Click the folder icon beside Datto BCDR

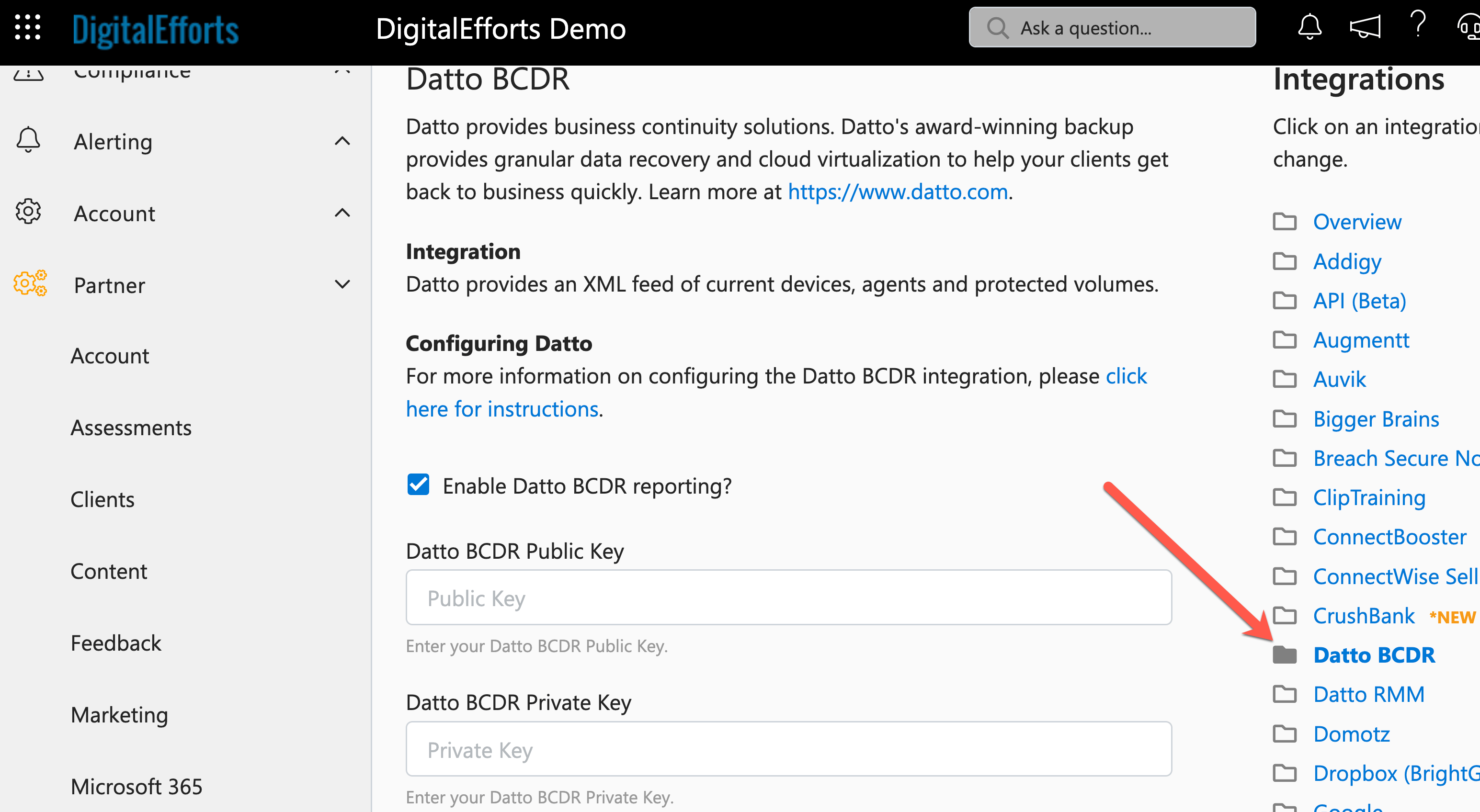[1285, 654]
